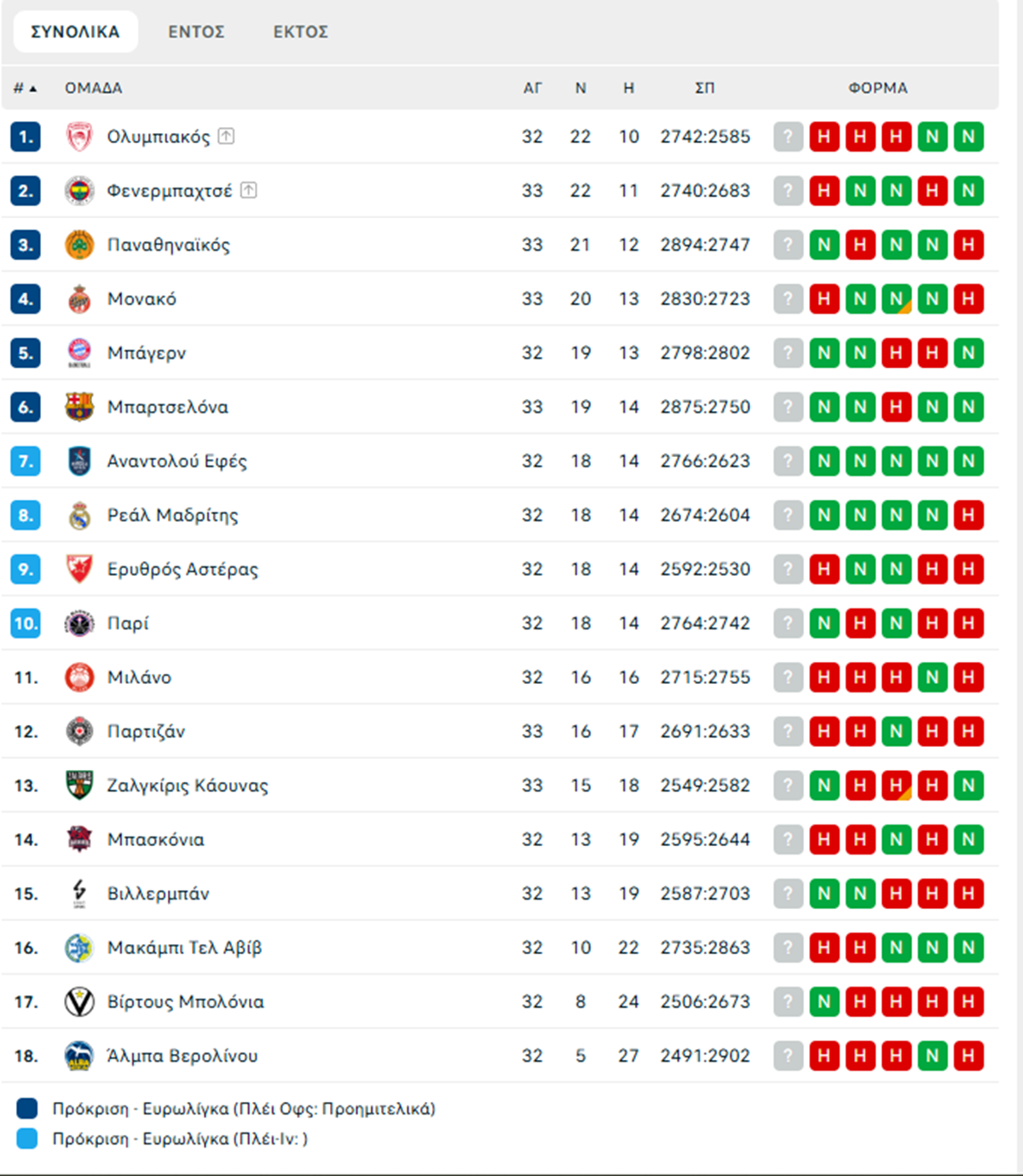The image size is (1023, 1176).
Task: Click the Alba Berlin team logo
Action: pyautogui.click(x=79, y=1056)
